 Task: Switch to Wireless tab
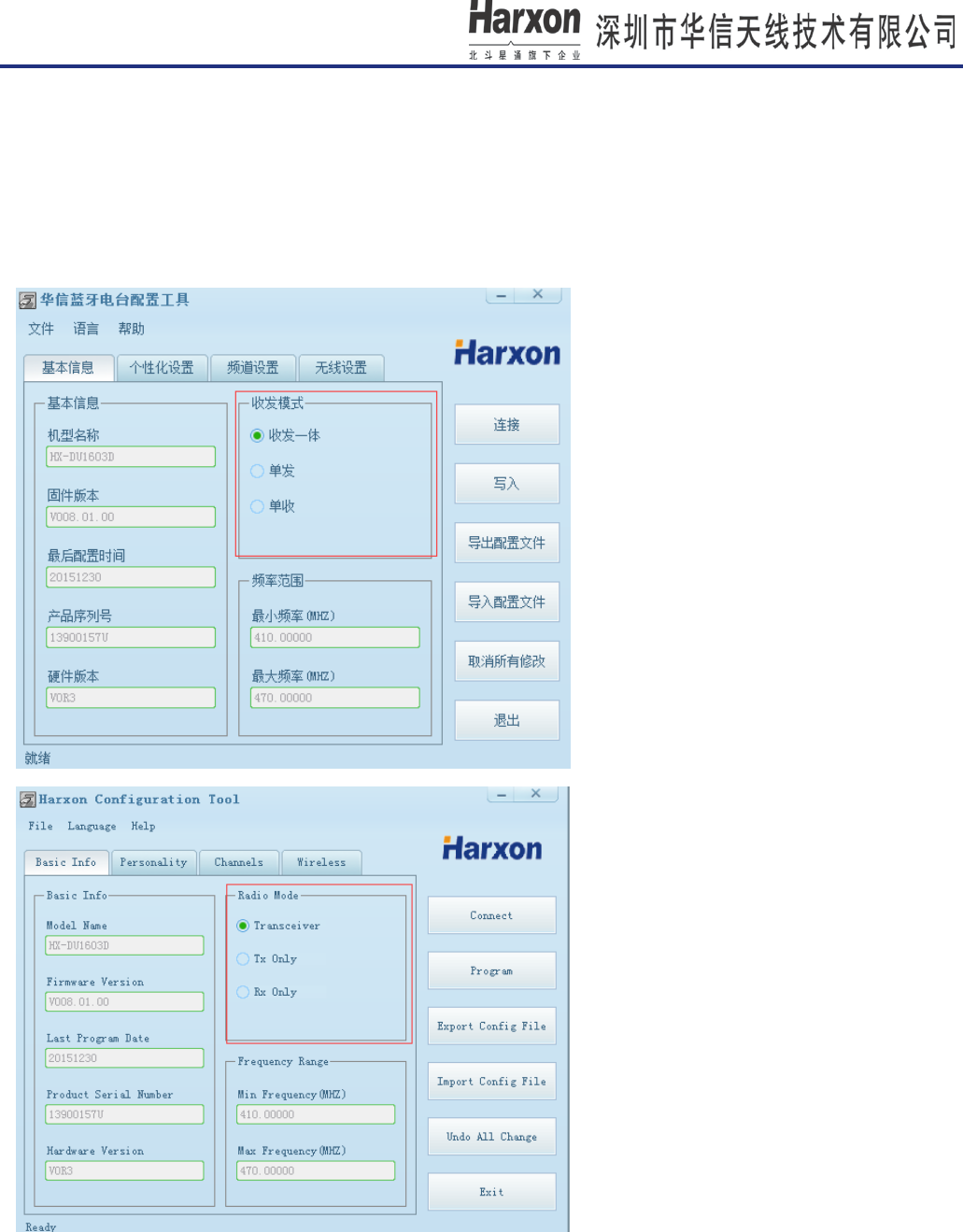321,862
